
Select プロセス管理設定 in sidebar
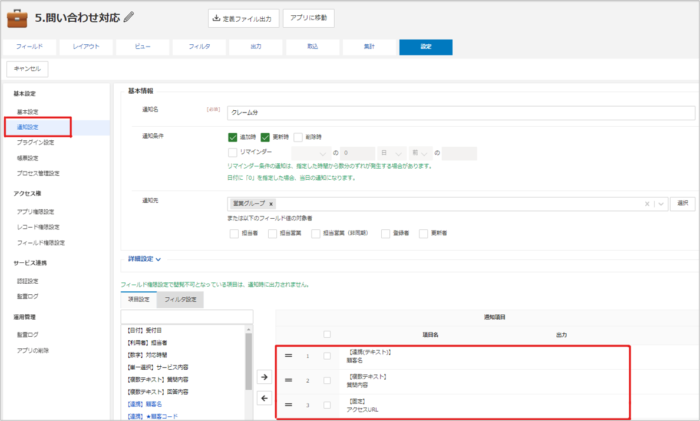(x=38, y=173)
